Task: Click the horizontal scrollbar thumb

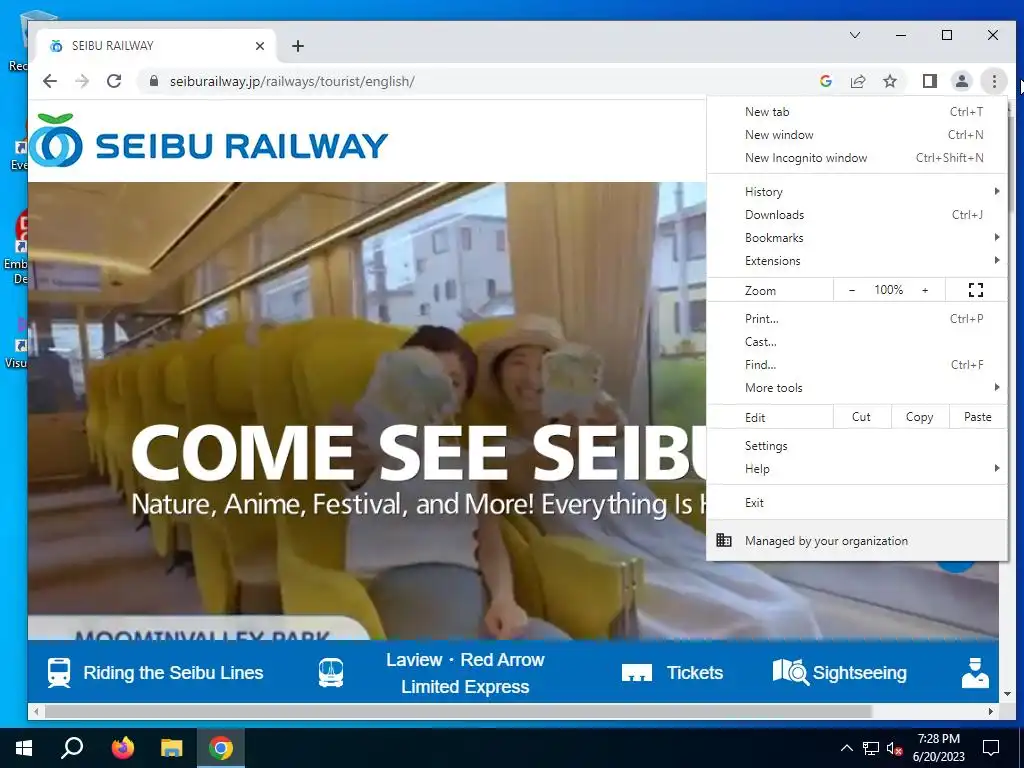Action: [458, 711]
